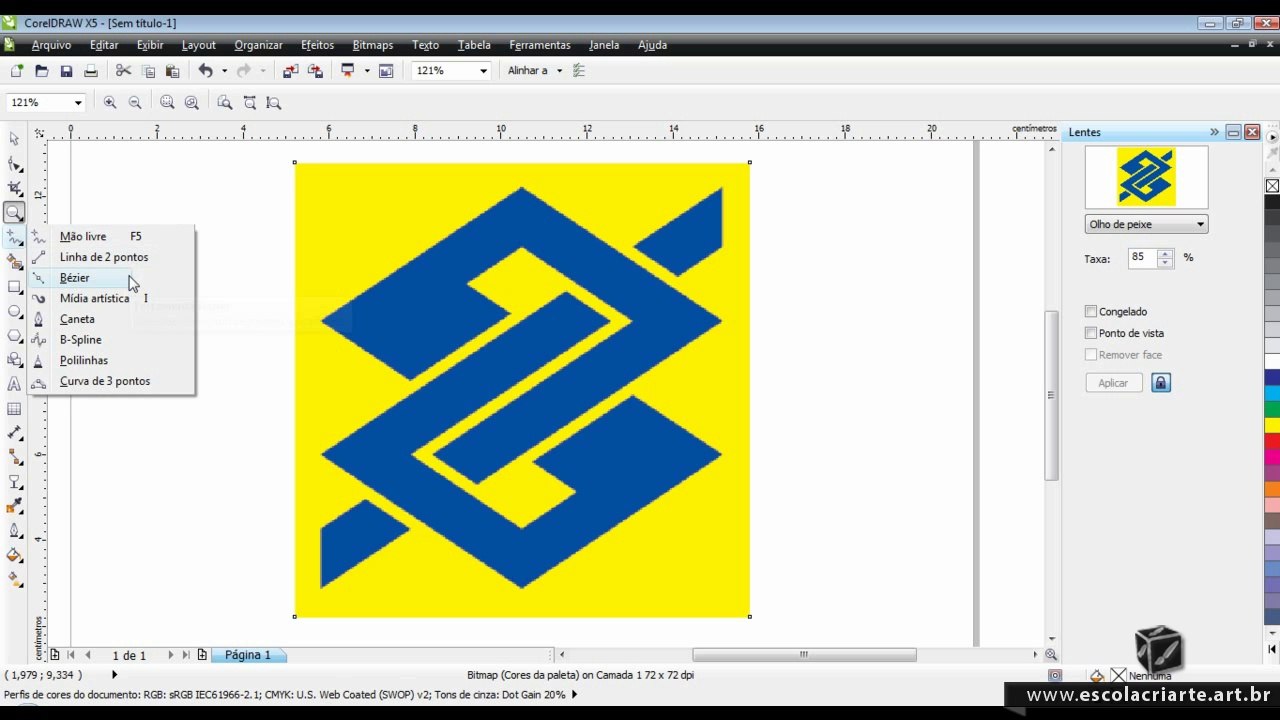Pick the blue swatch in color palette
Screen dimensions: 1280x720
coord(1272,377)
